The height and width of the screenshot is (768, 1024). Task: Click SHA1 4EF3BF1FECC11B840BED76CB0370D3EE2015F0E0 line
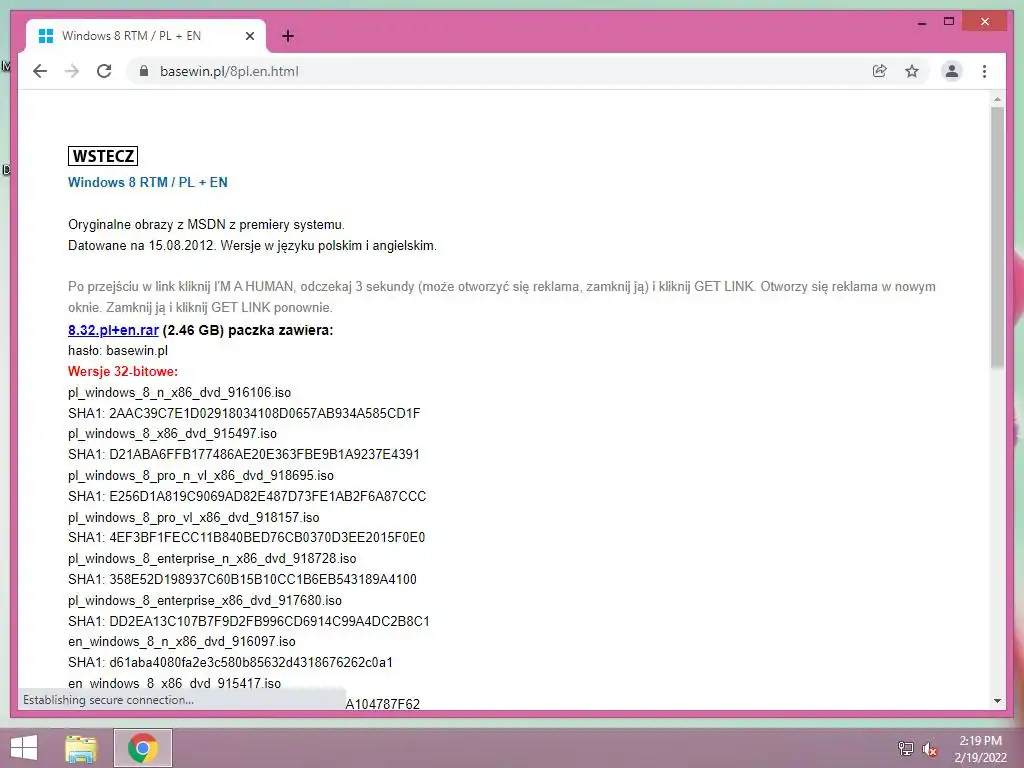tap(246, 537)
